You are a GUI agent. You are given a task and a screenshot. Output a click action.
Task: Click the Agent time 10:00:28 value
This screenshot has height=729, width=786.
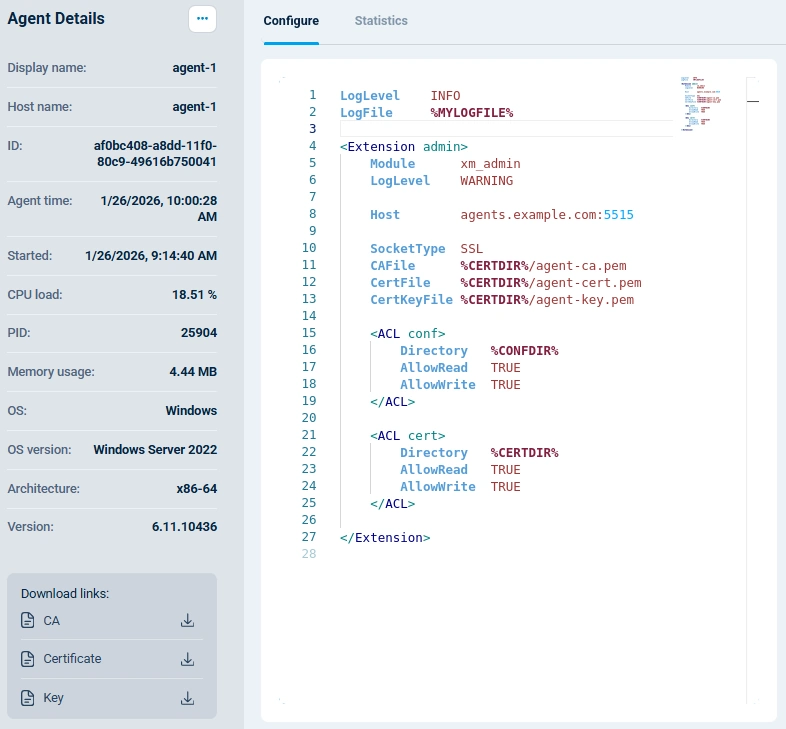[159, 209]
